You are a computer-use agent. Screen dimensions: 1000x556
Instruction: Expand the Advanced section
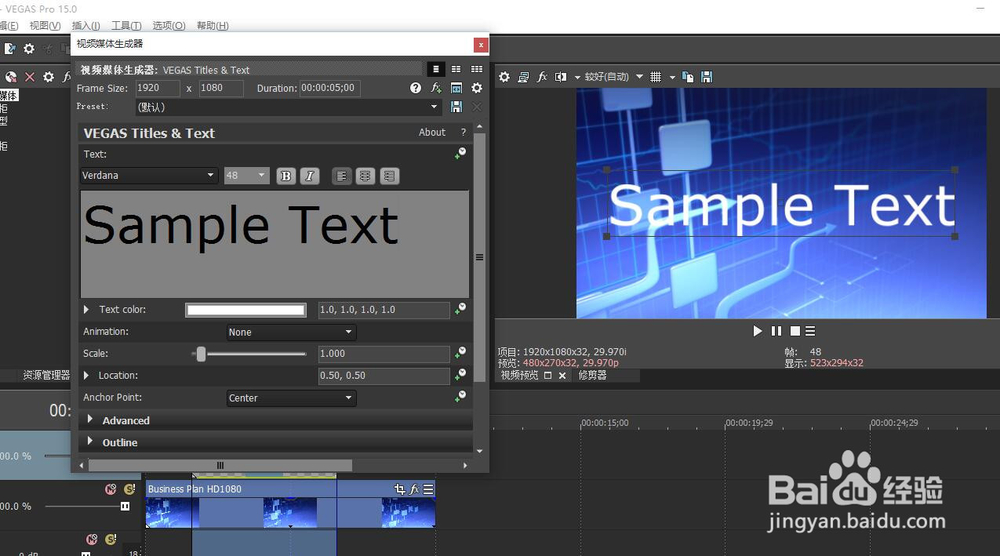point(90,420)
